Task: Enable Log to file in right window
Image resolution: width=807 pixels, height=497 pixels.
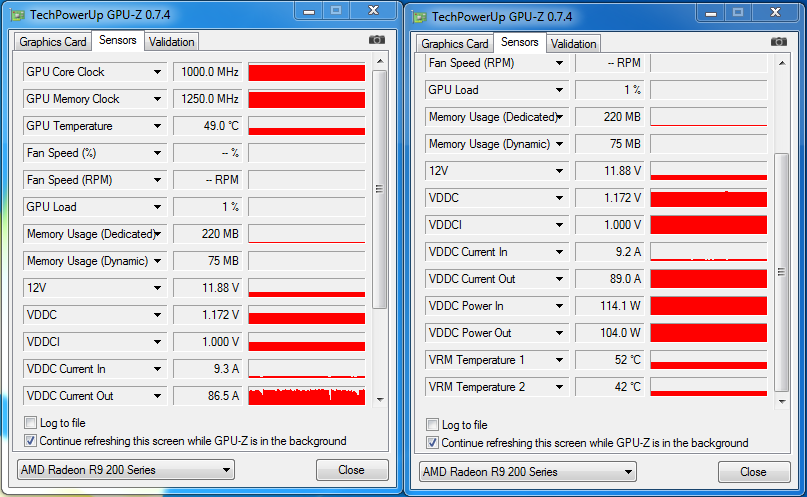Action: pyautogui.click(x=433, y=425)
